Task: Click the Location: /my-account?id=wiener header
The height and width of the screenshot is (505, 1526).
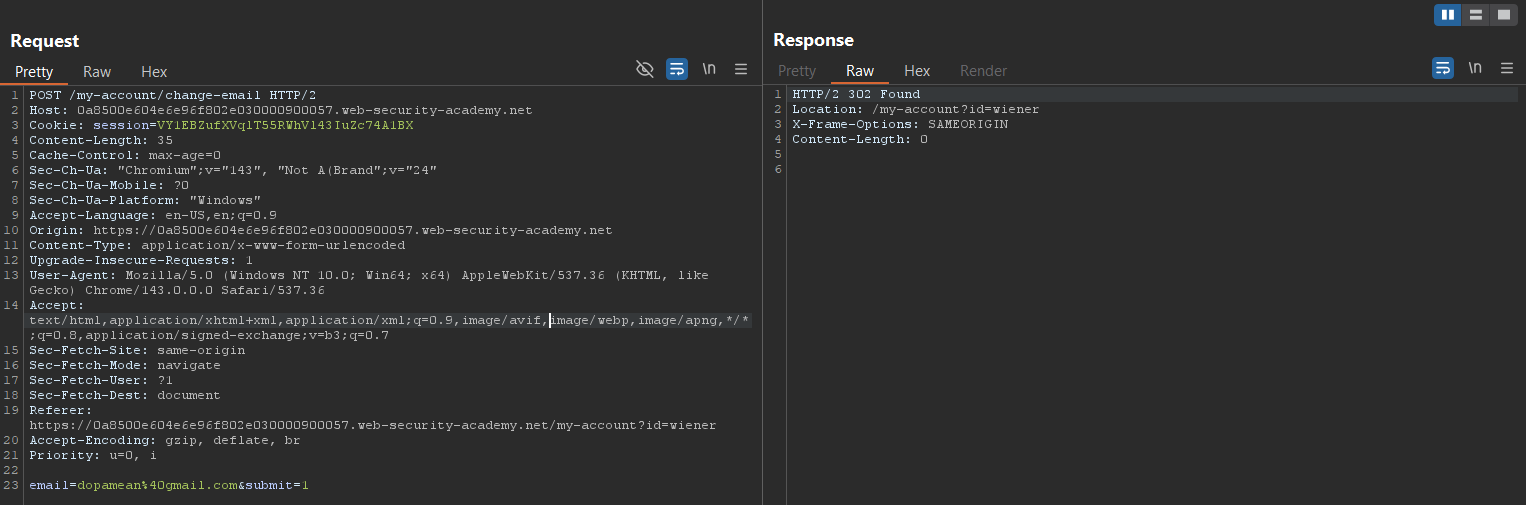Action: point(915,109)
